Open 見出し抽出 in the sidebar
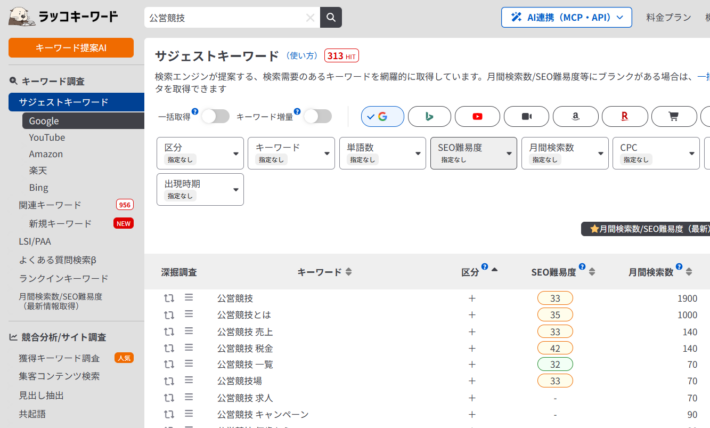 [x=41, y=395]
